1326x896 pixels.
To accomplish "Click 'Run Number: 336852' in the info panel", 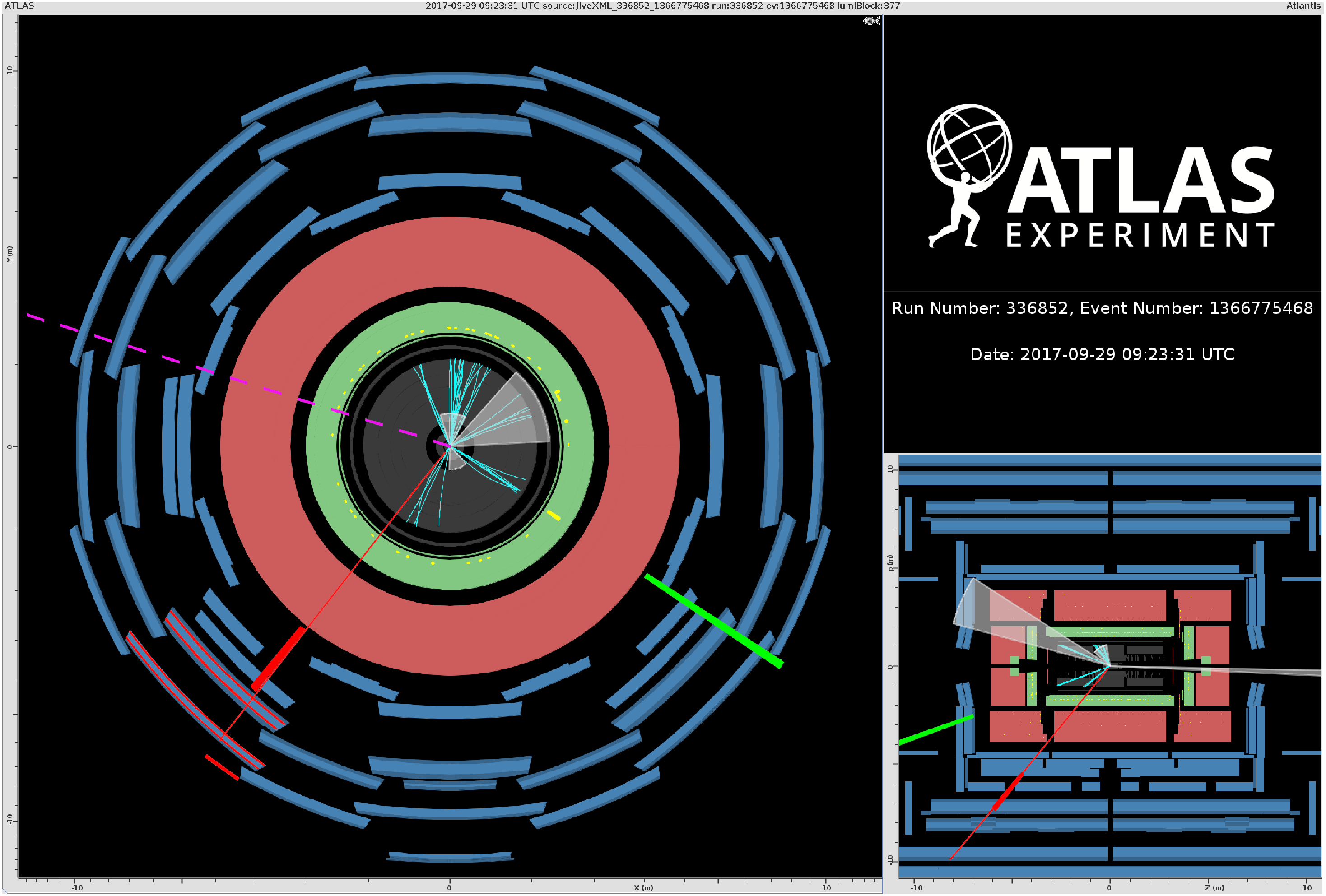I will [980, 309].
